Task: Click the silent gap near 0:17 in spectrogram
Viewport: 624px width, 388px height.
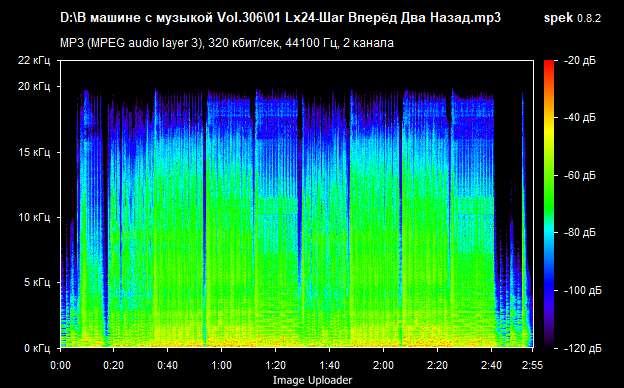Action: click(105, 219)
